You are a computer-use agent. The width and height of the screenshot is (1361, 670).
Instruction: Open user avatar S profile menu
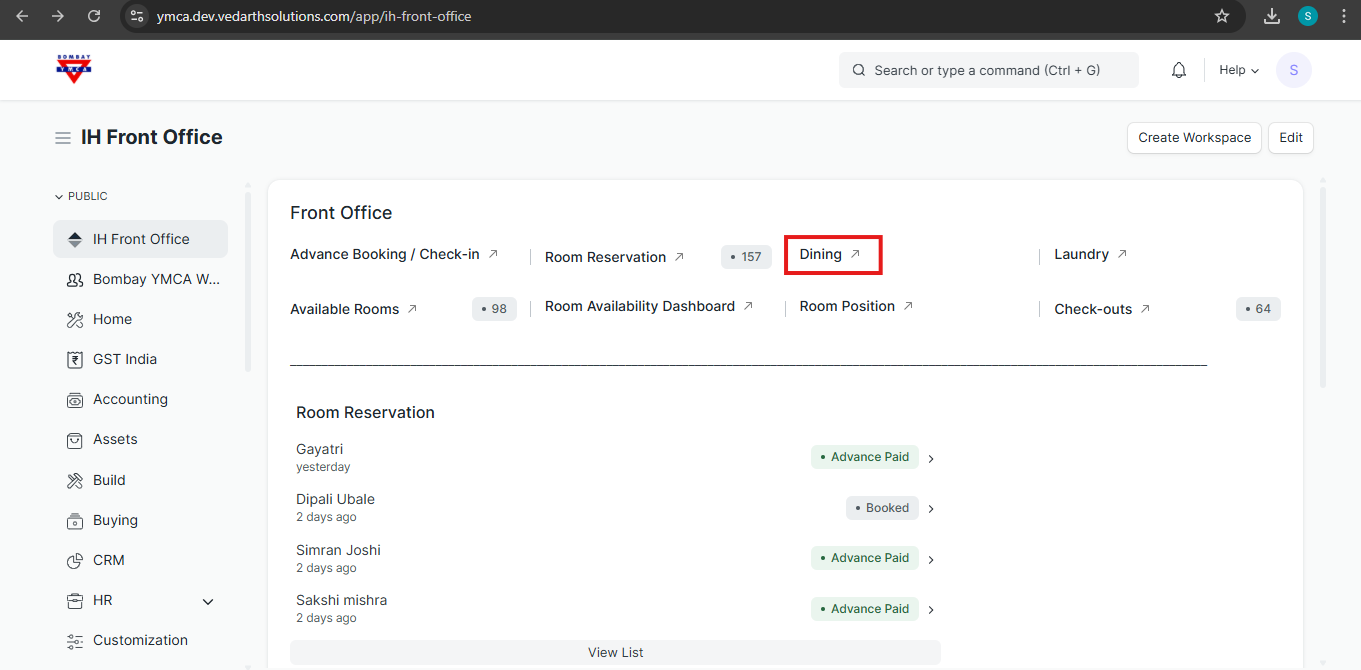pos(1293,70)
